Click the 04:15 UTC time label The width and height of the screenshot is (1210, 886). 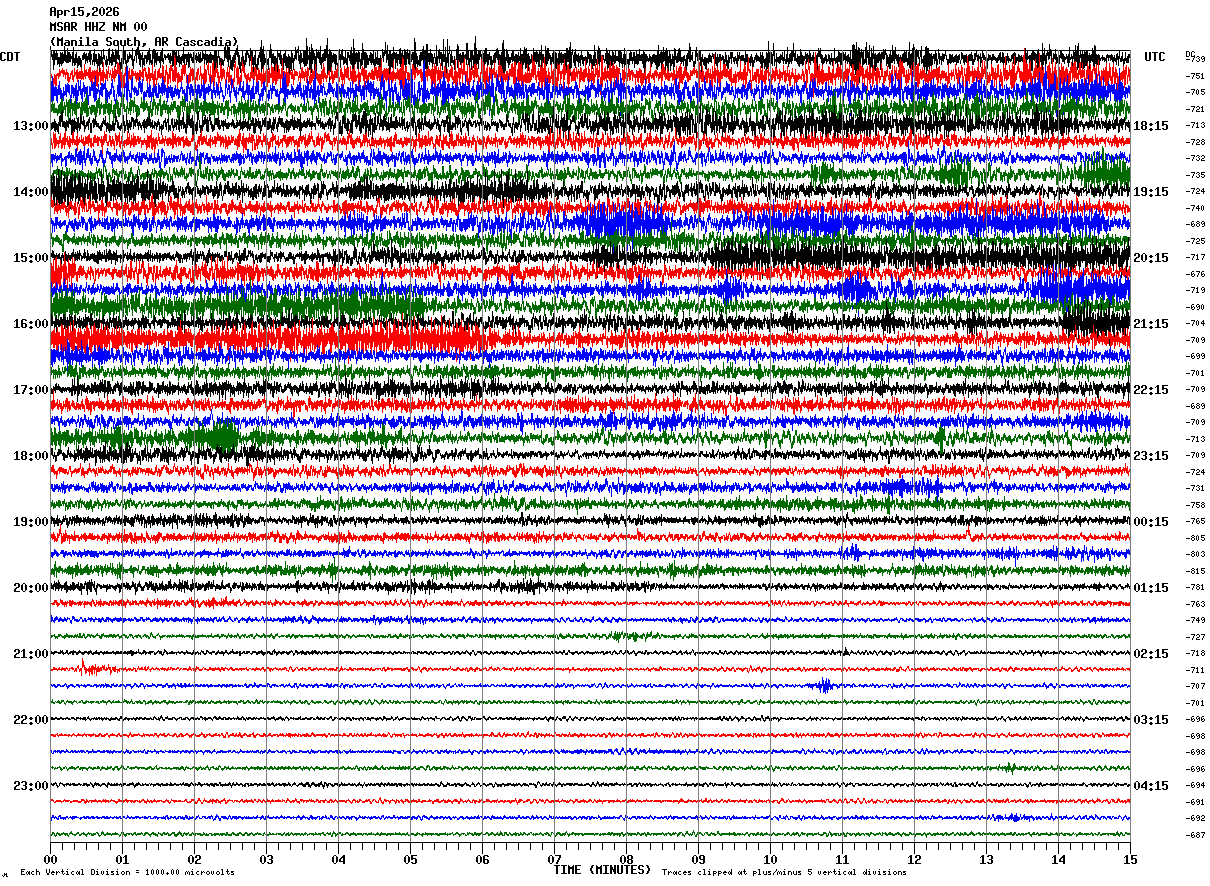coord(1150,785)
